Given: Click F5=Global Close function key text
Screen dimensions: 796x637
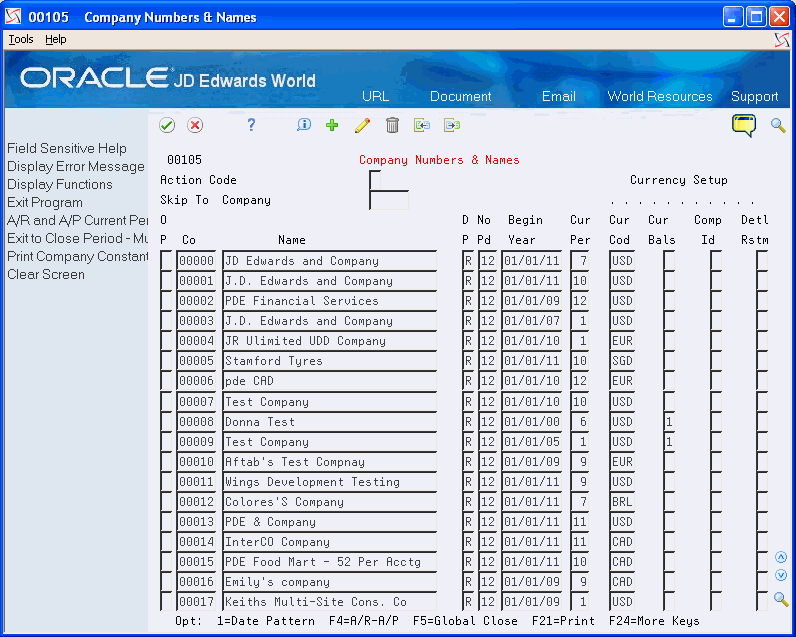Looking at the screenshot, I should pyautogui.click(x=465, y=621).
